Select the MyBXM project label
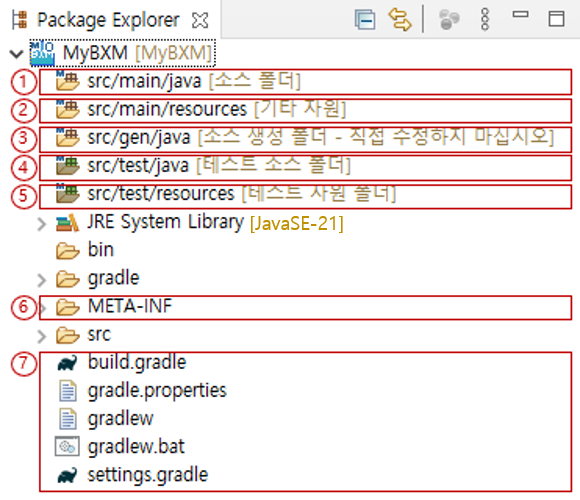This screenshot has height=500, width=580. click(x=137, y=53)
